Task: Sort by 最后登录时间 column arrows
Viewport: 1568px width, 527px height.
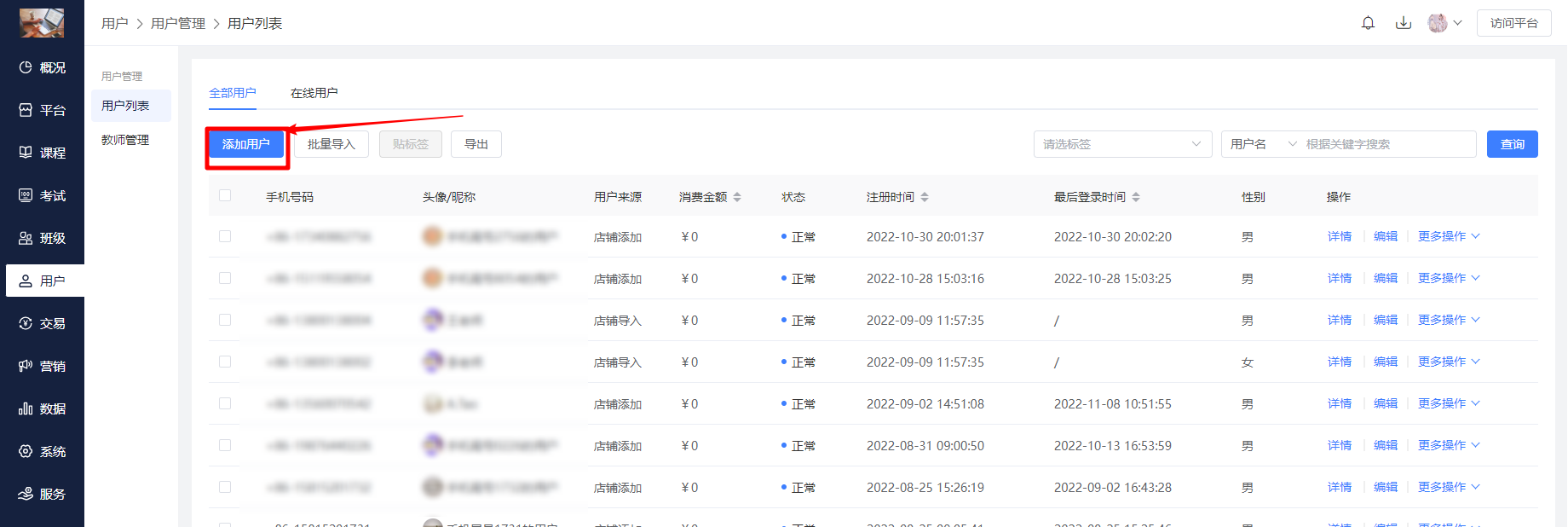Action: coord(1136,197)
